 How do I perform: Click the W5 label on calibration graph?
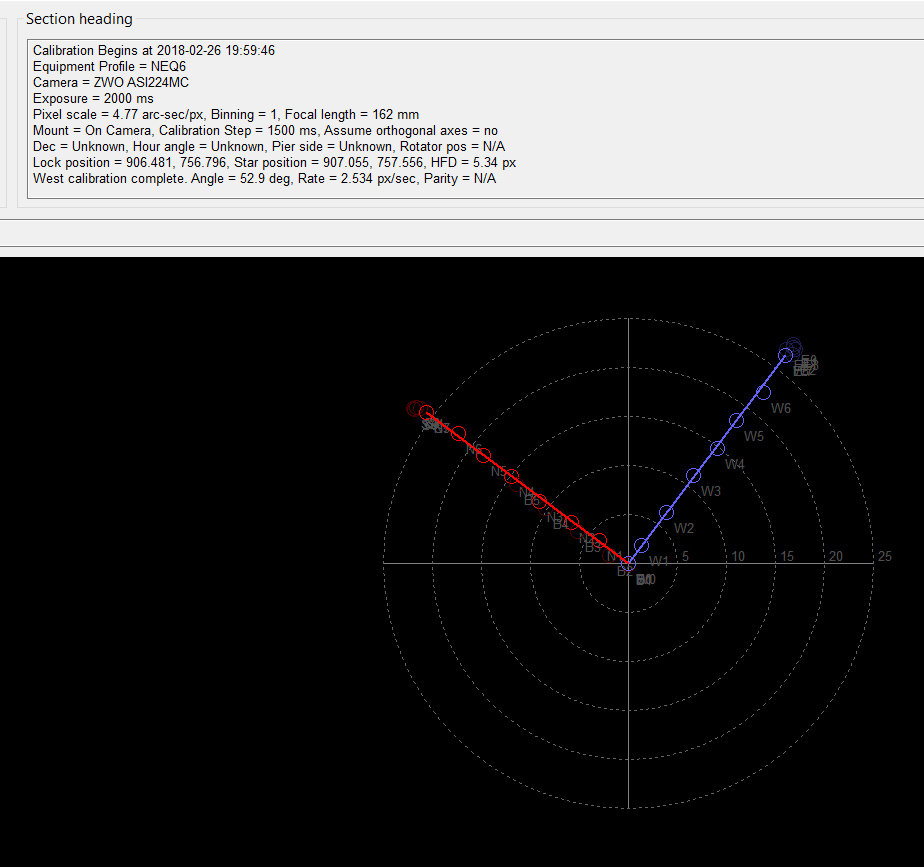tap(754, 436)
